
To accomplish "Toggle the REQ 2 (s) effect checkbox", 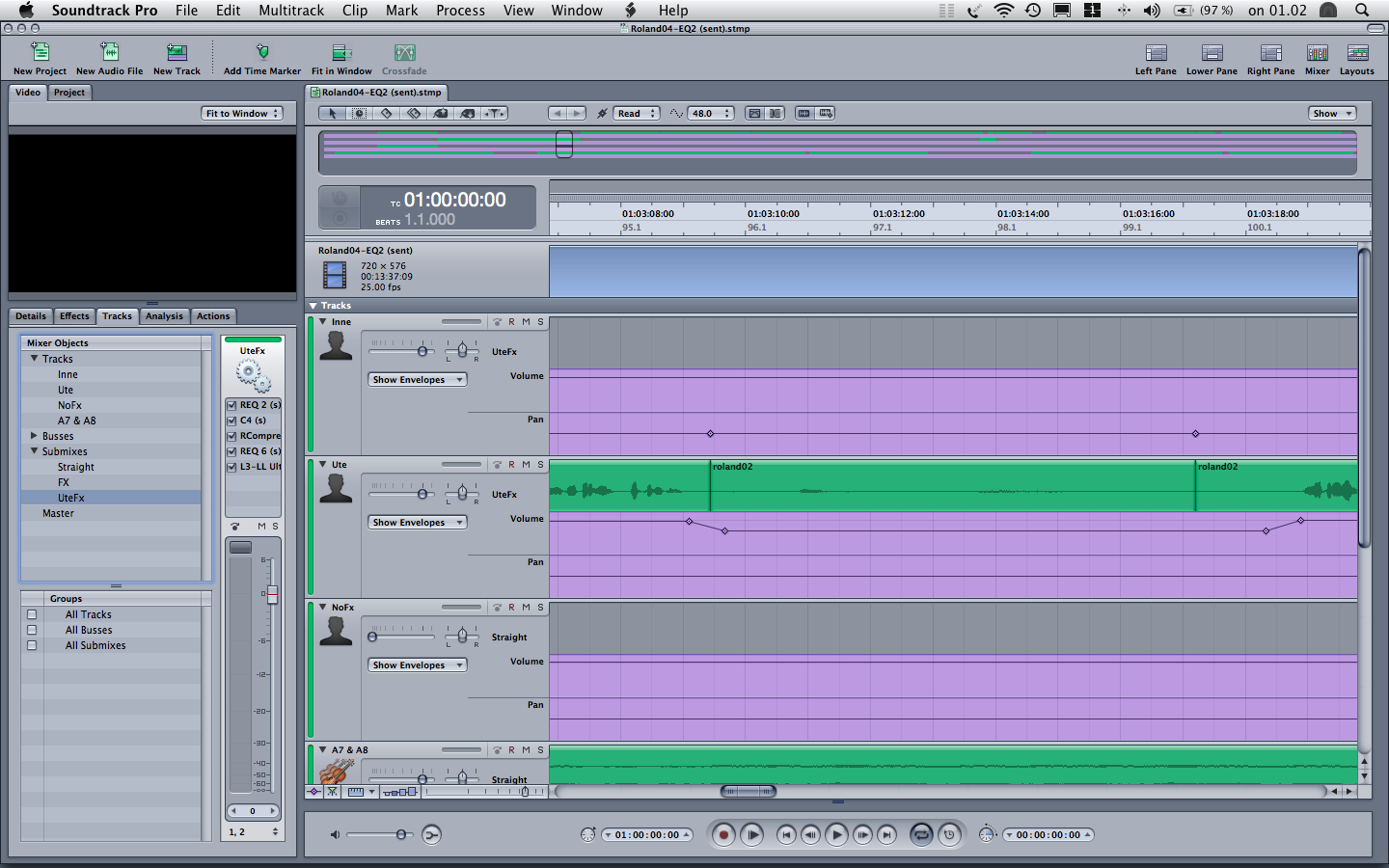I will 231,405.
